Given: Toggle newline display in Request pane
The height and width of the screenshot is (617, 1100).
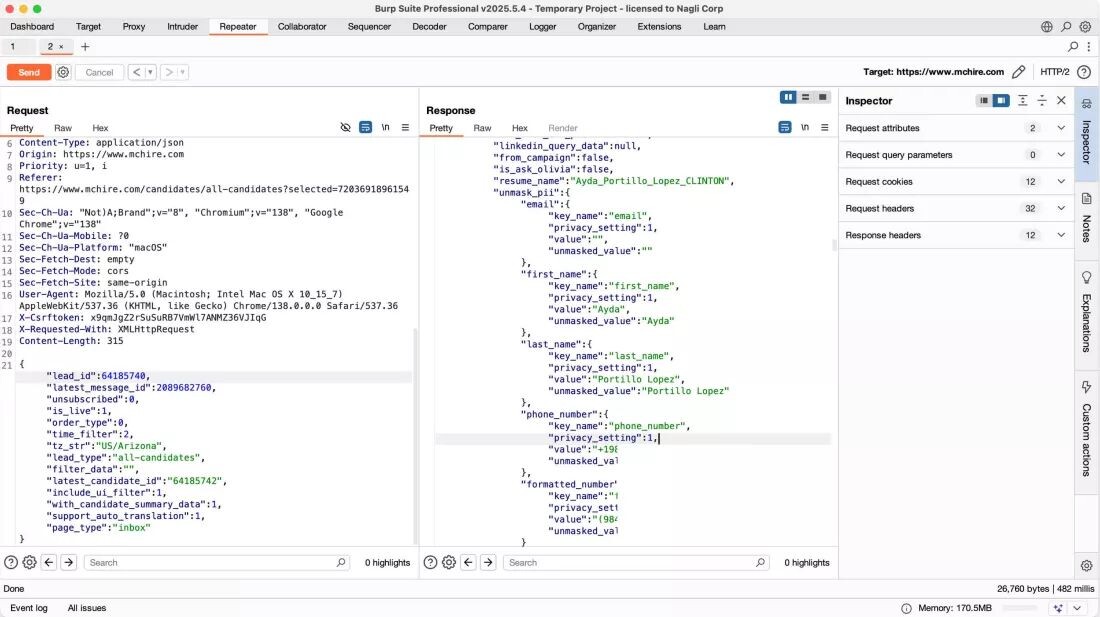Looking at the screenshot, I should point(385,128).
